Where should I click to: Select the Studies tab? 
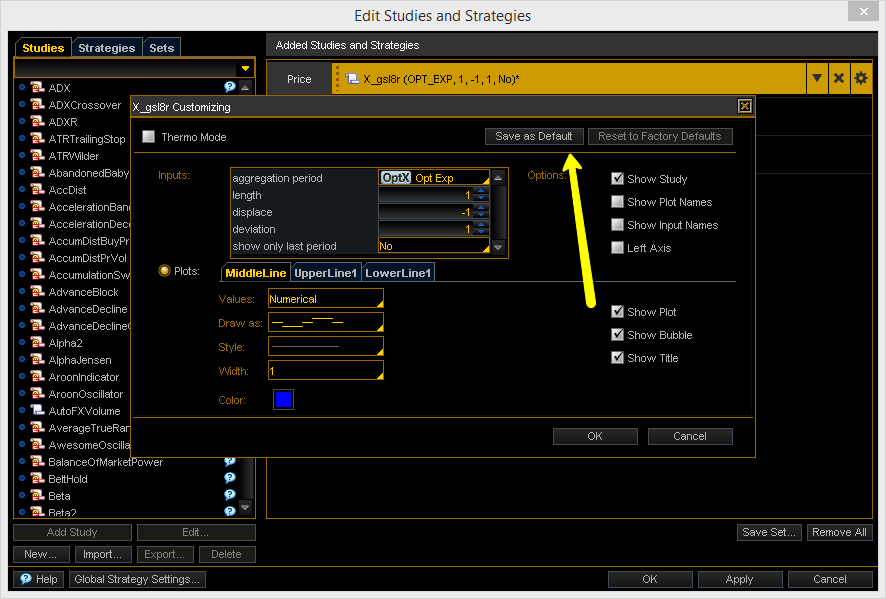coord(43,48)
